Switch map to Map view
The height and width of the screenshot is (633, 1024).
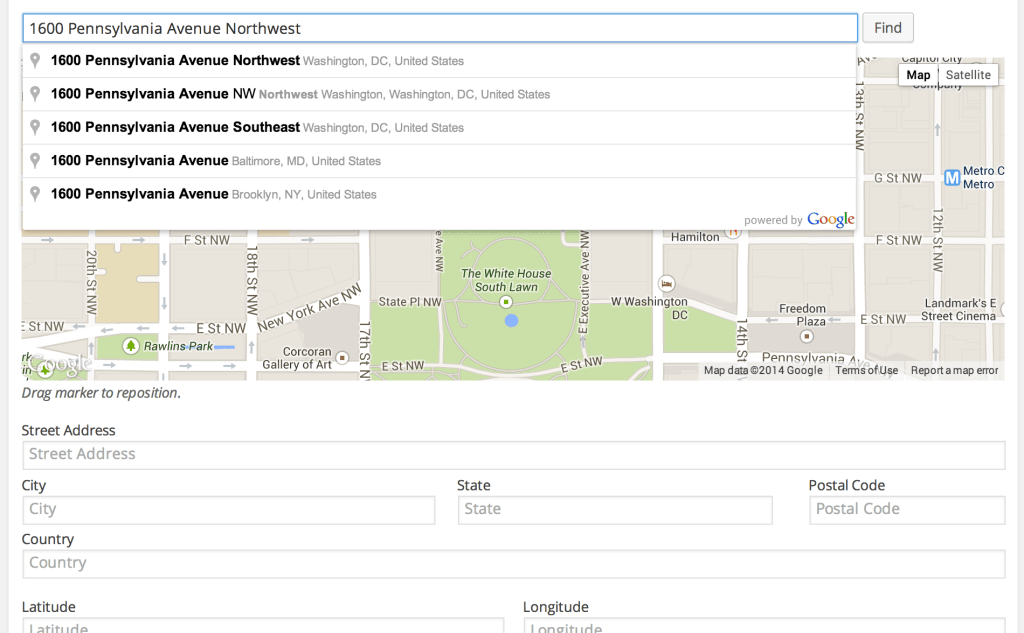tap(918, 75)
